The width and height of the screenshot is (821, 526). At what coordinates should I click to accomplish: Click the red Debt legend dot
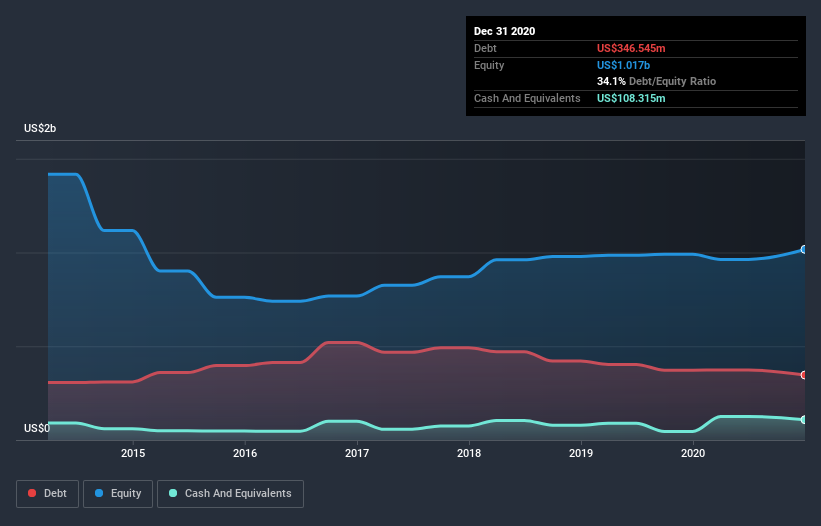coord(32,493)
